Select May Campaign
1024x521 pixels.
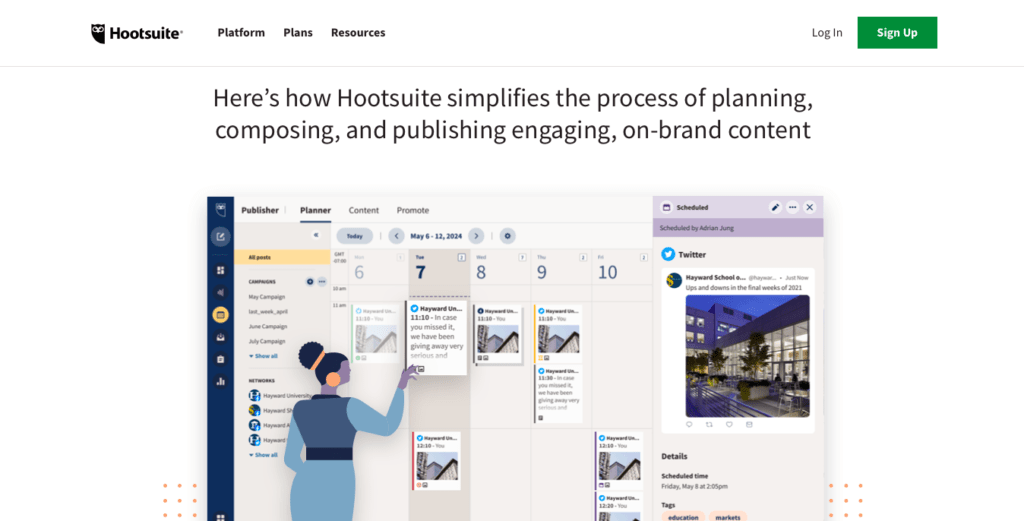coord(266,296)
